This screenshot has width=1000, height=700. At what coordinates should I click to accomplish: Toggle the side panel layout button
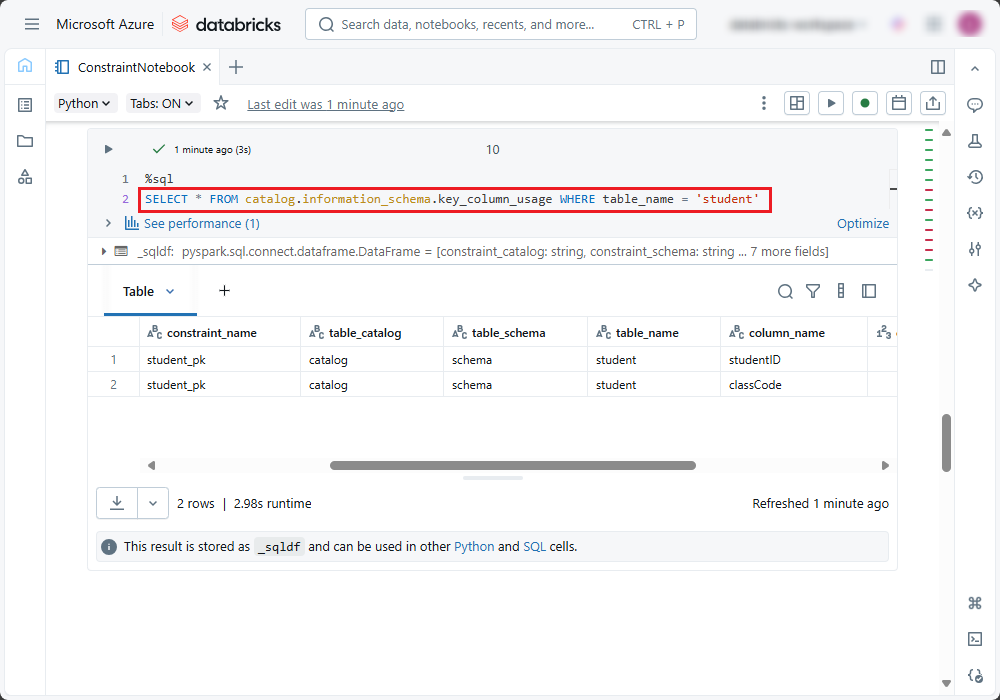click(938, 67)
